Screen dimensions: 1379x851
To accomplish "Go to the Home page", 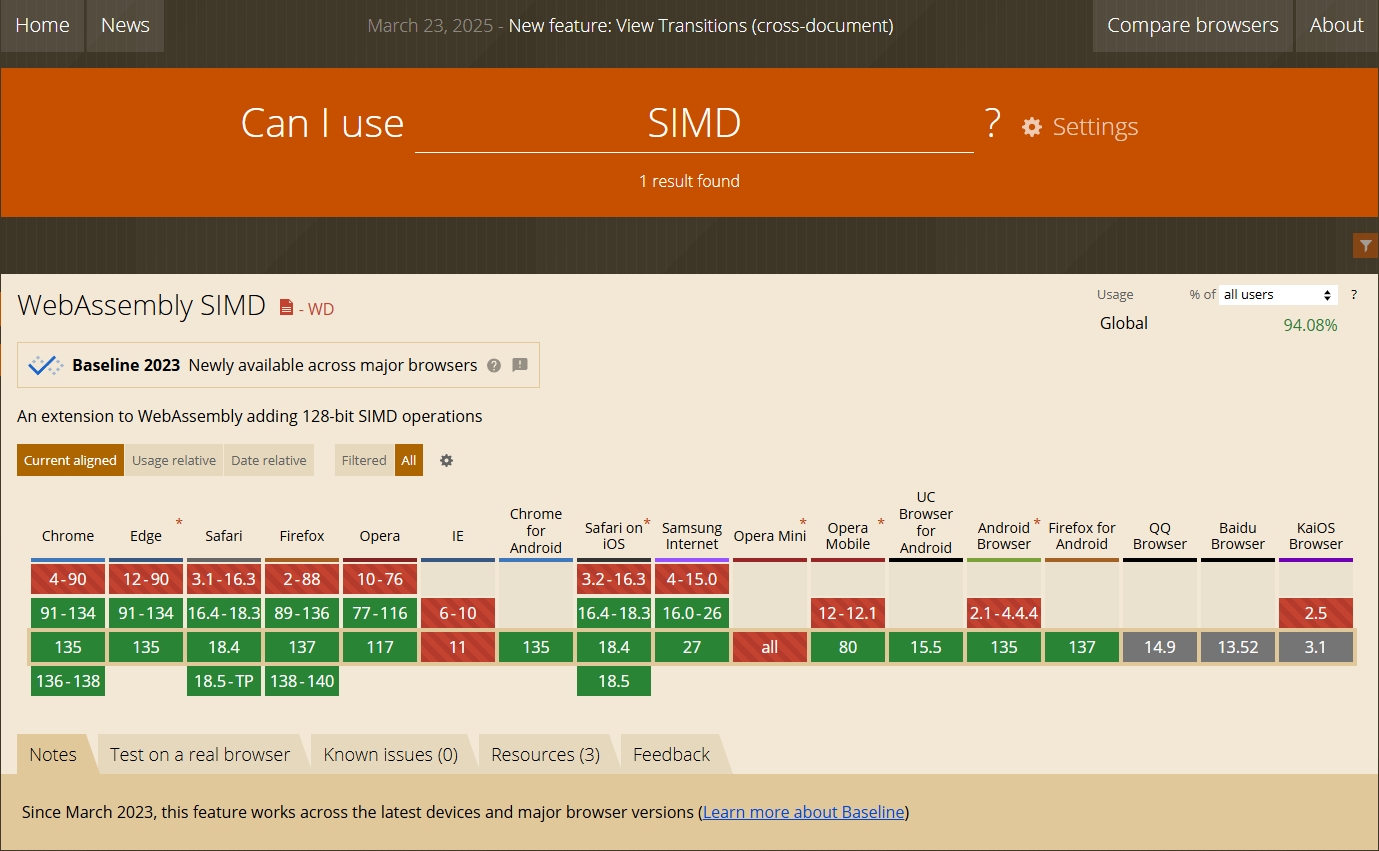I will tap(42, 26).
